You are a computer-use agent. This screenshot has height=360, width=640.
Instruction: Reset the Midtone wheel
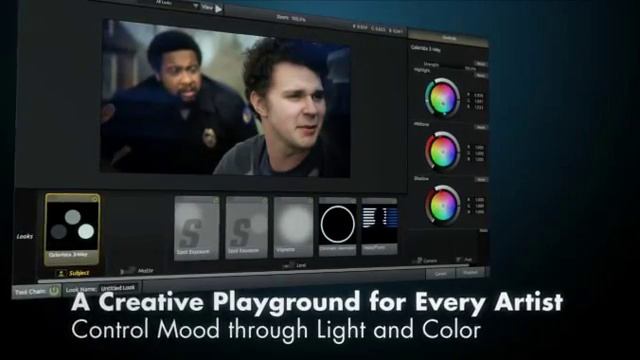point(481,127)
